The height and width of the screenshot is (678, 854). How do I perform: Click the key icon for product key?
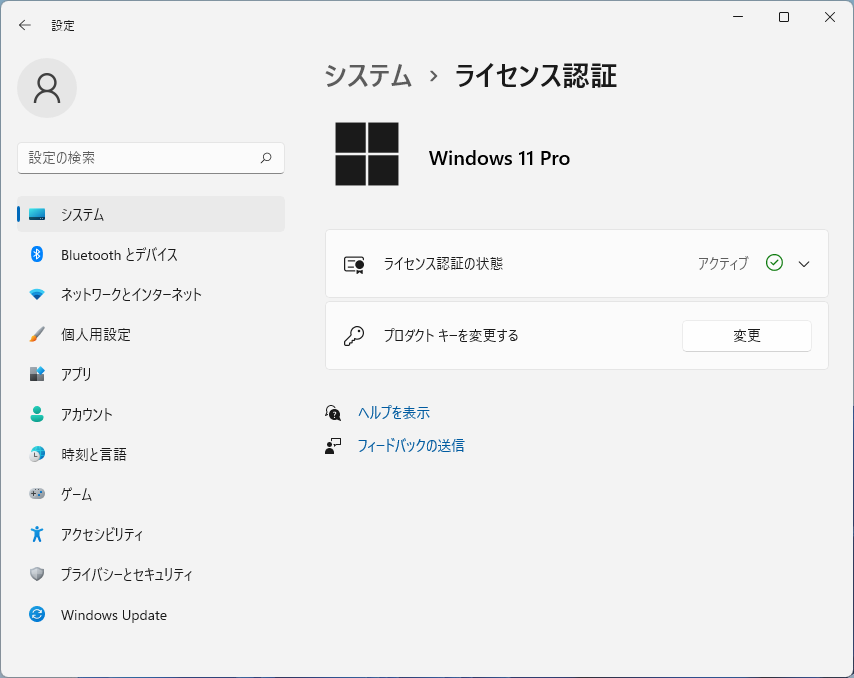click(x=354, y=335)
